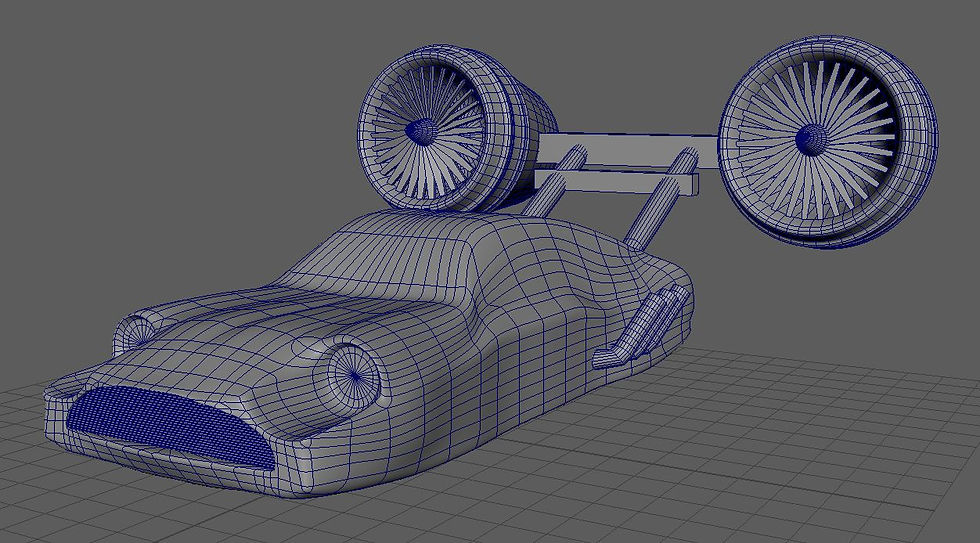Select the side exhaust pipes on the car
Image resolution: width=980 pixels, height=543 pixels.
click(641, 328)
